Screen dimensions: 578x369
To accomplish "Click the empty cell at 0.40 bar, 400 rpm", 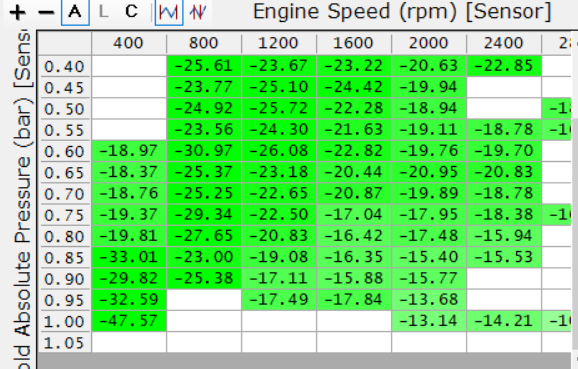I will [129, 66].
